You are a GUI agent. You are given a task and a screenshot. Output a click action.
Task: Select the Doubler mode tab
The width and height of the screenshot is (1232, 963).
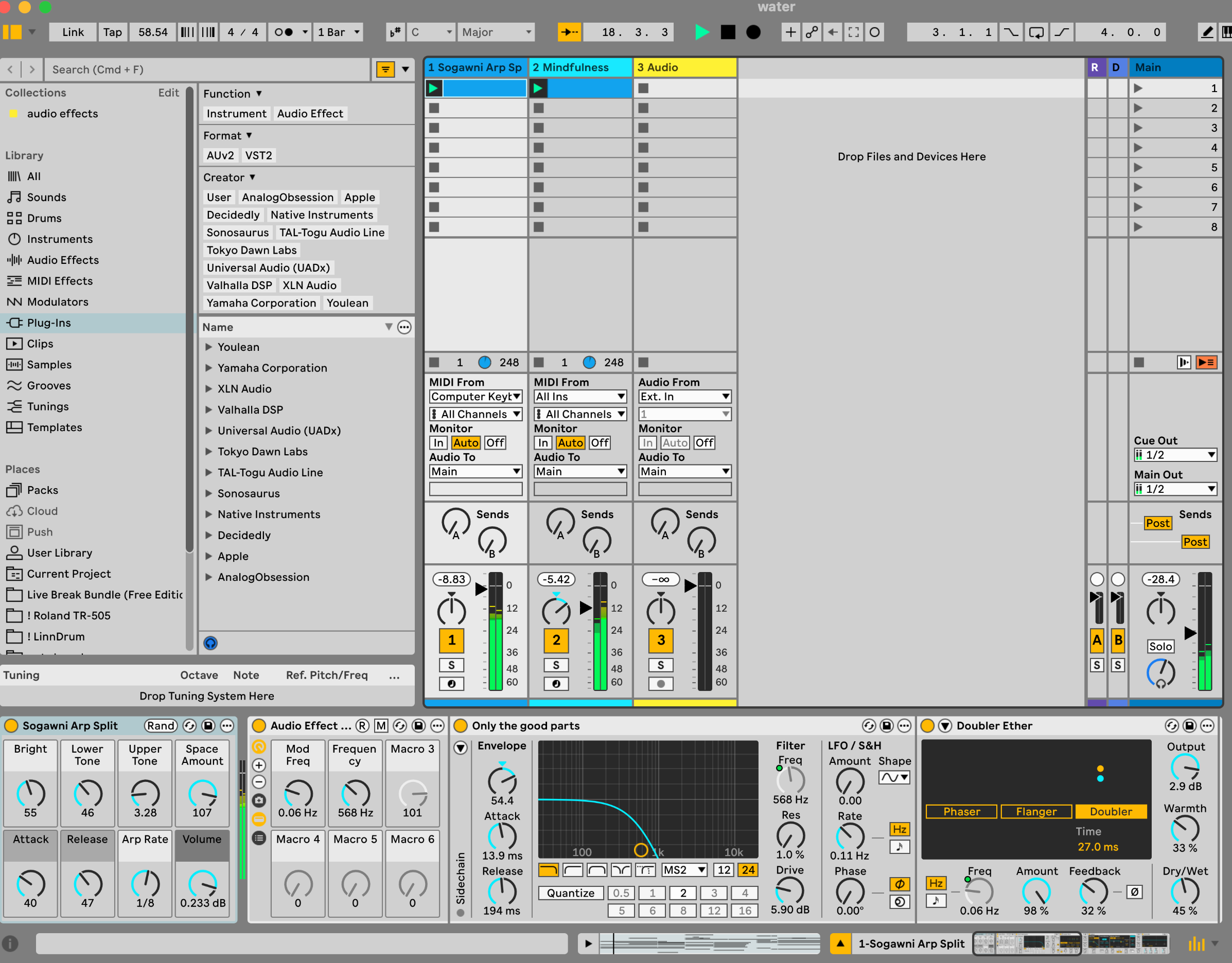pyautogui.click(x=1110, y=811)
